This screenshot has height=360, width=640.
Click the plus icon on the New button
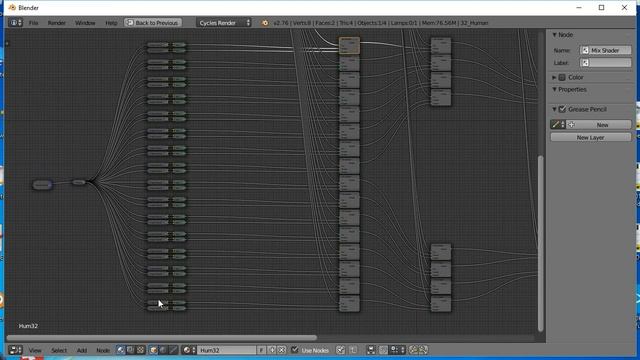(571, 124)
